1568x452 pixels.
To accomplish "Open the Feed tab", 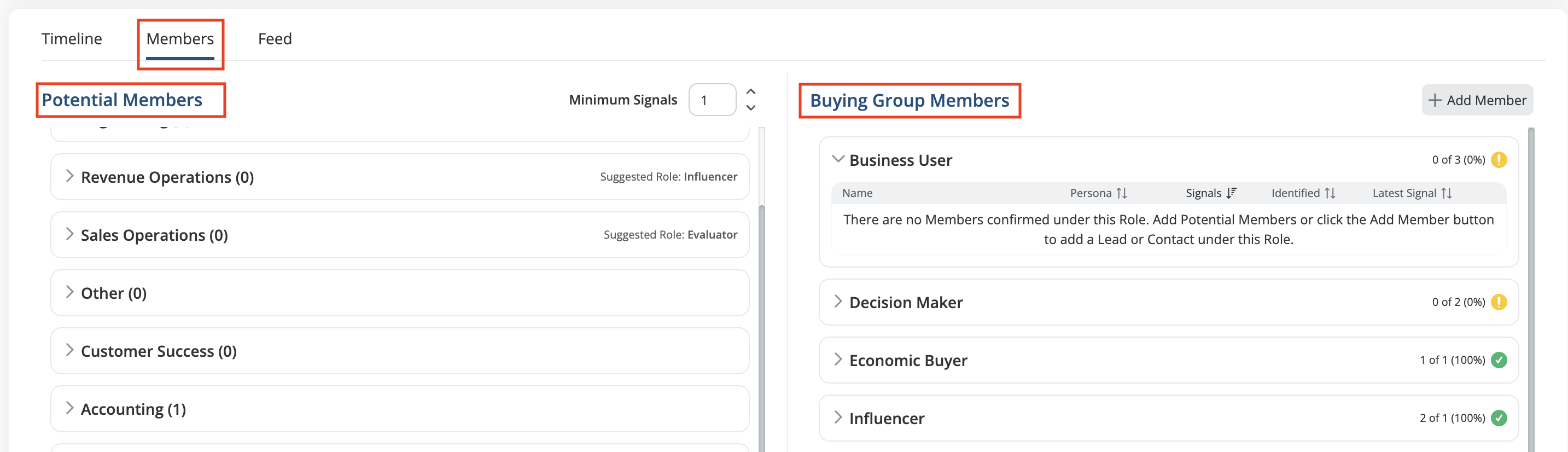I will (275, 39).
